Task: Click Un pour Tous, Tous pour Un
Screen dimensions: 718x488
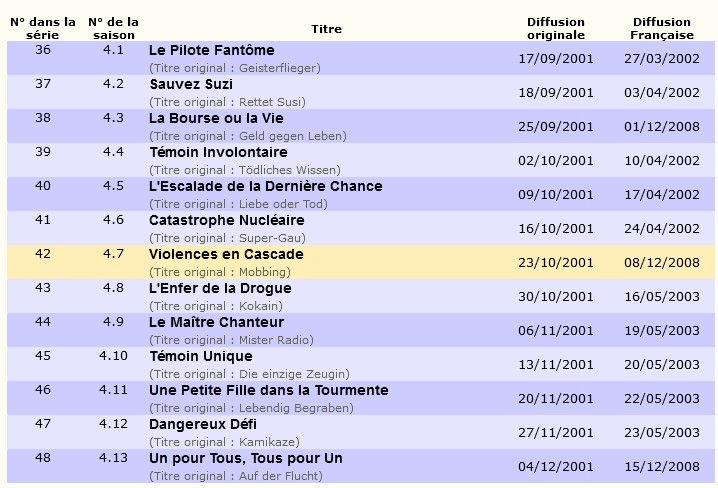Action: [245, 458]
